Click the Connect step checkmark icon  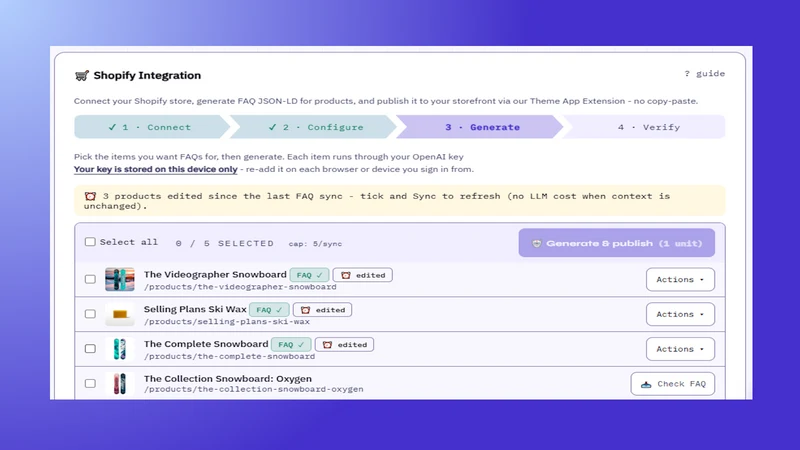click(x=112, y=127)
